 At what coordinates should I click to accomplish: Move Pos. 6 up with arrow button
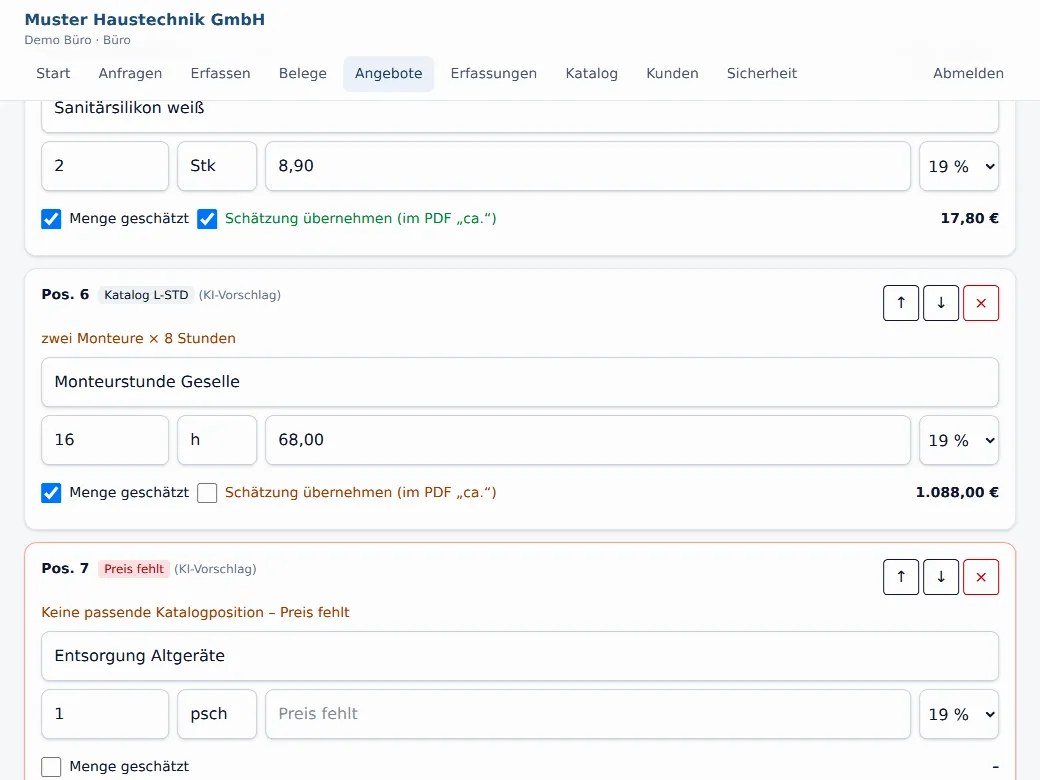[x=901, y=303]
